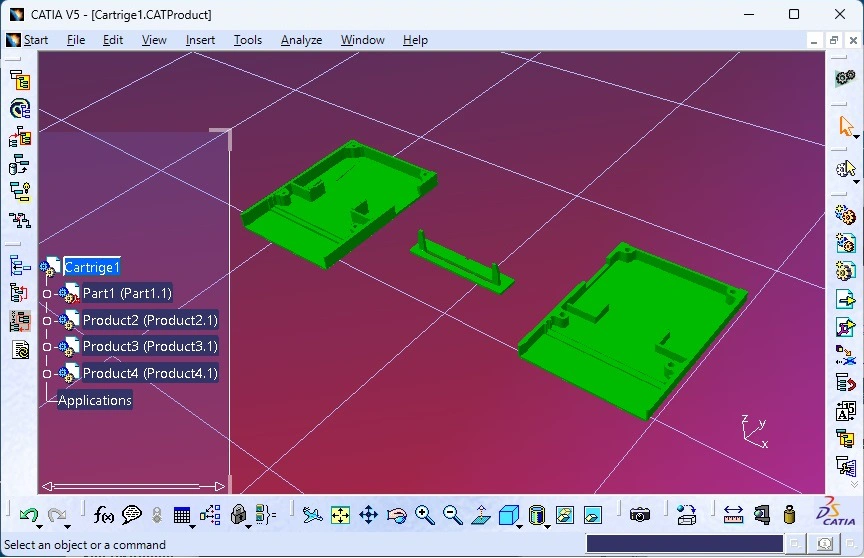Image resolution: width=864 pixels, height=558 pixels.
Task: Click the dark power input command field
Action: point(684,544)
